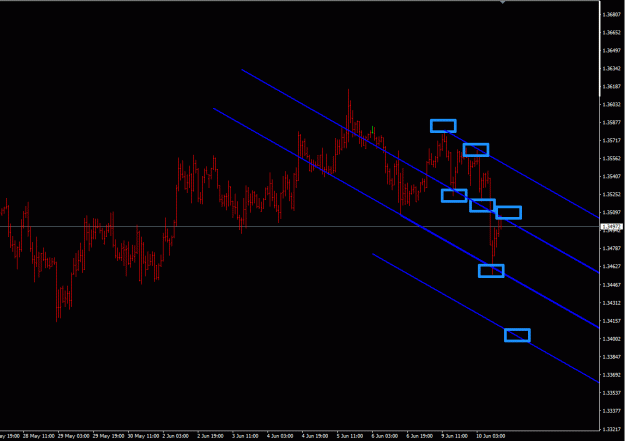Viewport: 625px width, 441px height.
Task: Click the 1.34627 price scale label
Action: pos(612,266)
